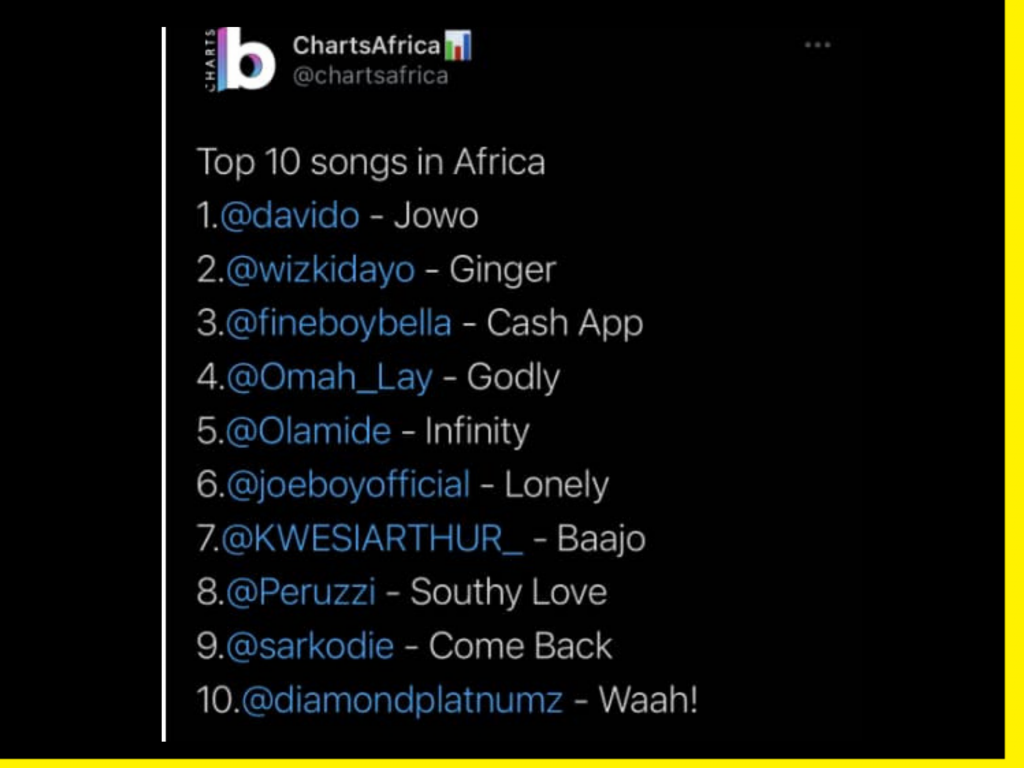Click the 'Waah!' song title text
The height and width of the screenshot is (768, 1024).
point(648,699)
